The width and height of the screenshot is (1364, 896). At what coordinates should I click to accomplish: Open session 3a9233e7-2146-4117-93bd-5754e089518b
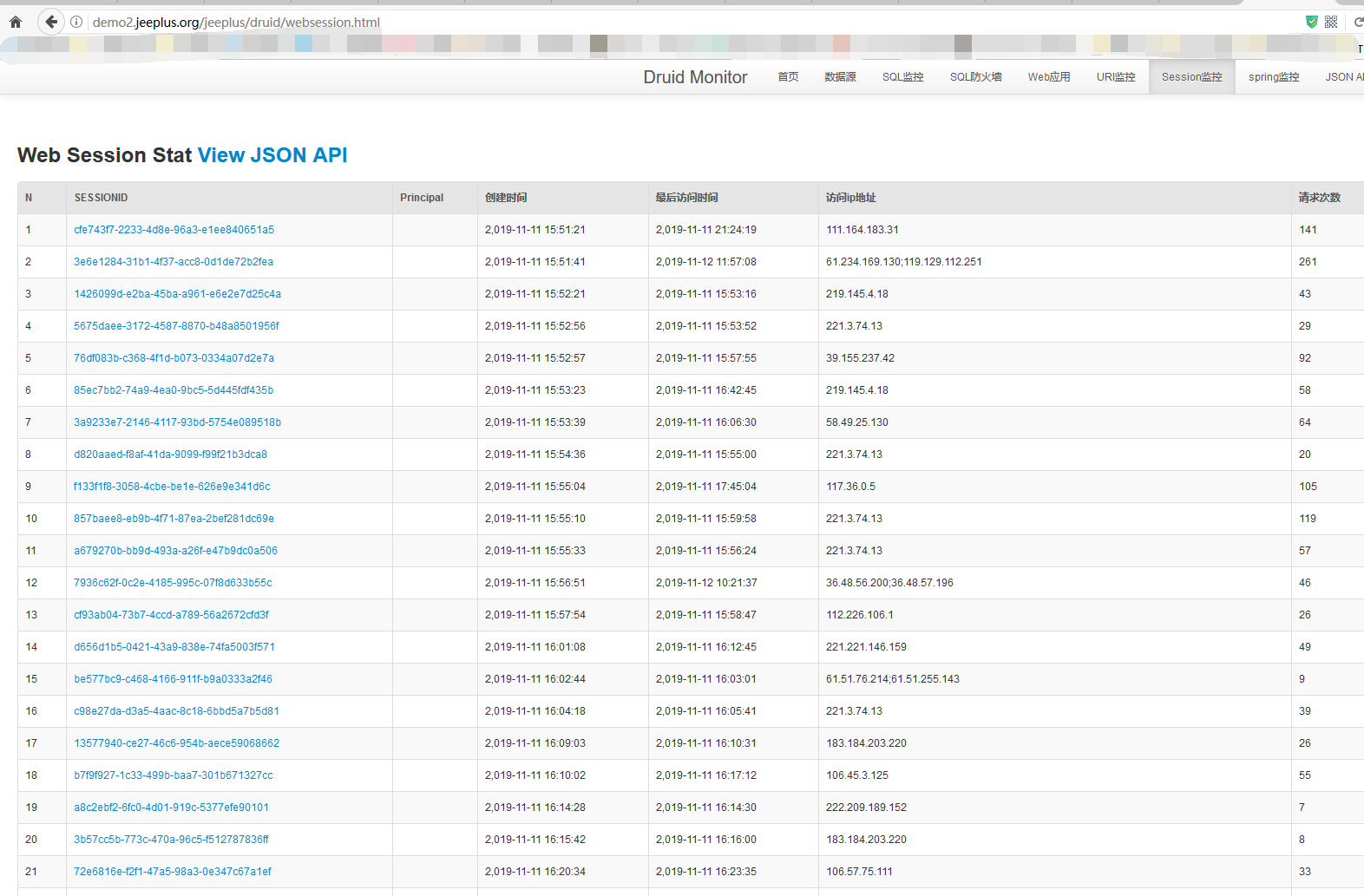[177, 422]
